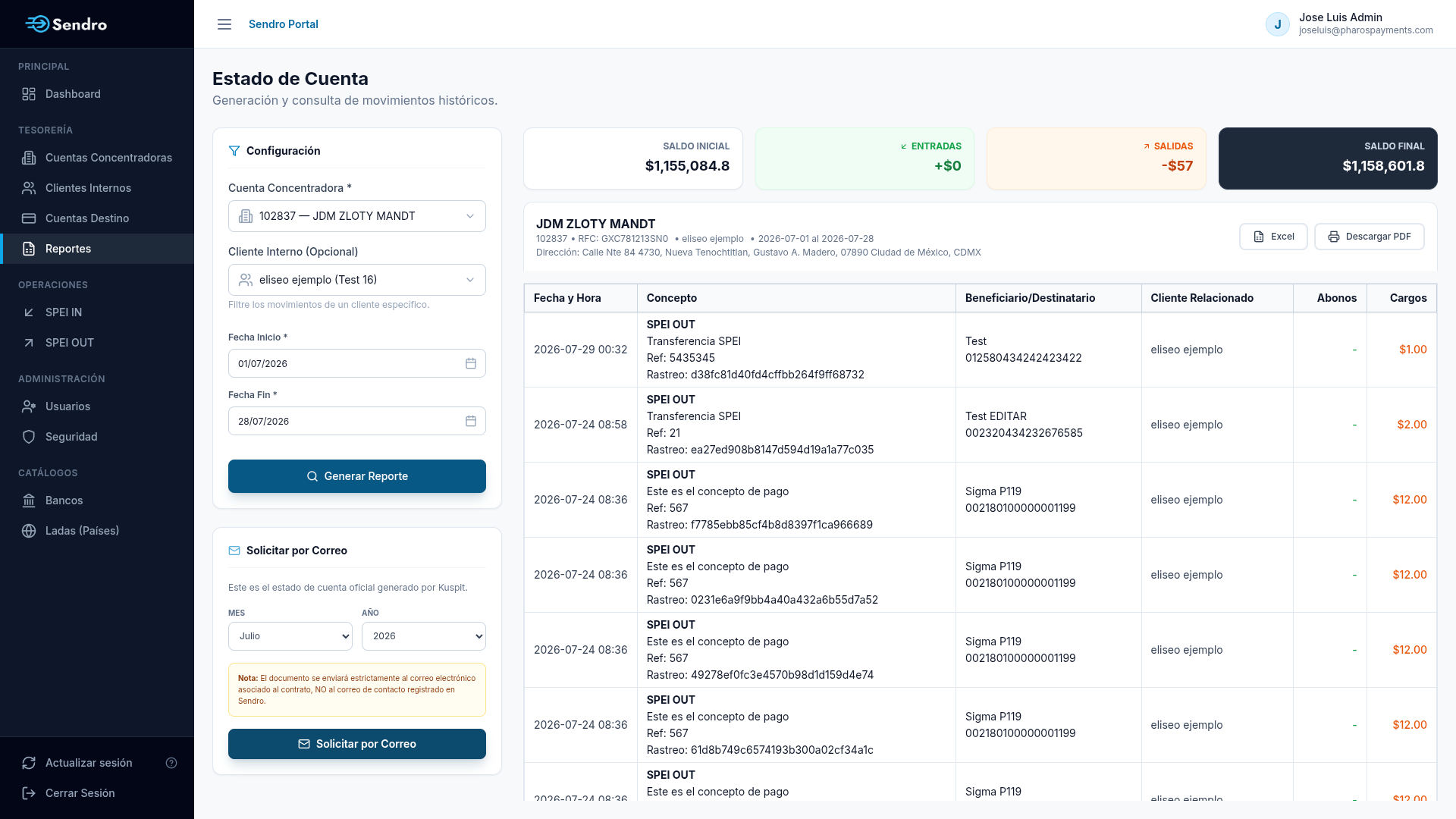Click the Sendro logo
The image size is (1456, 819).
(66, 24)
